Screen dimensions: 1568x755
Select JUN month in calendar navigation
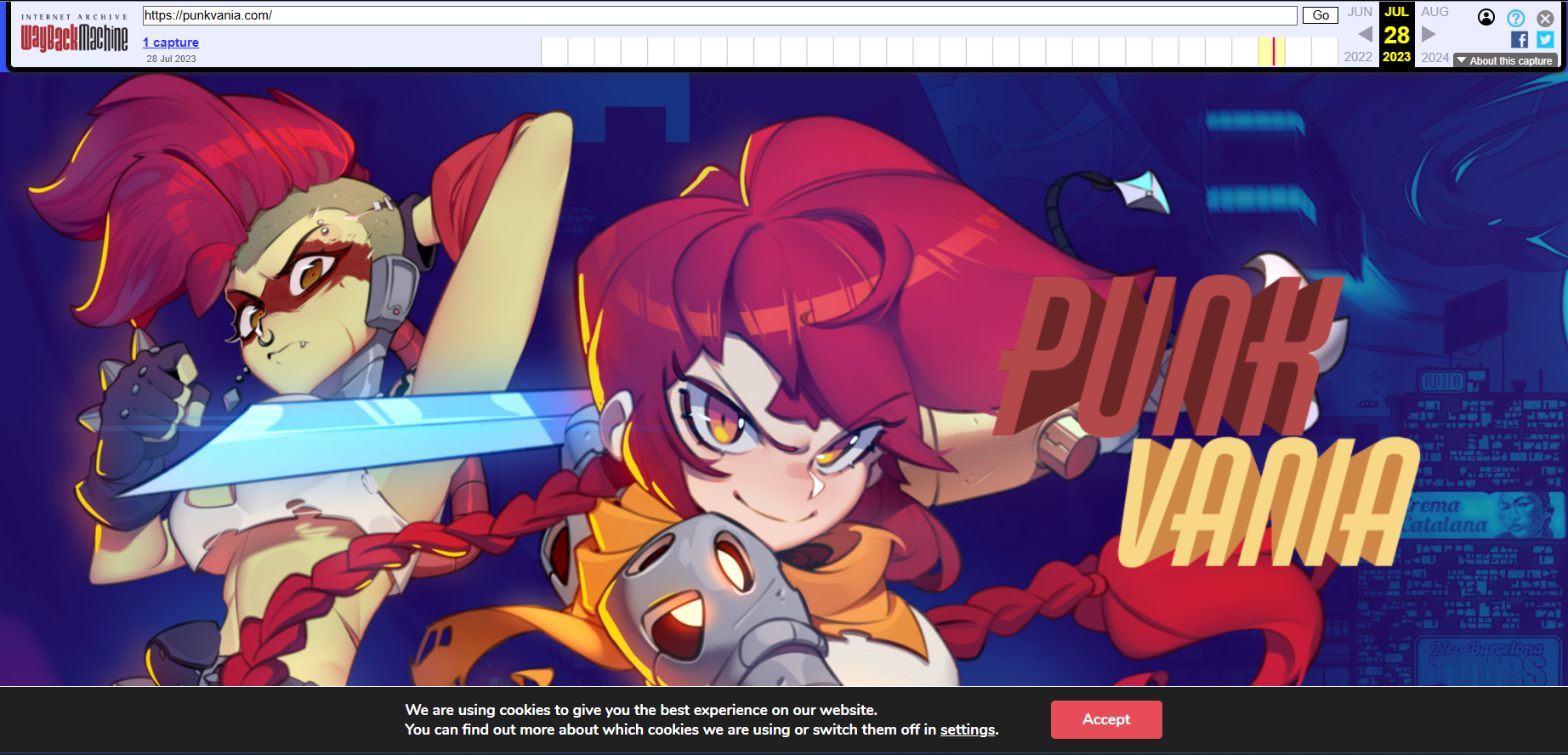click(1360, 12)
